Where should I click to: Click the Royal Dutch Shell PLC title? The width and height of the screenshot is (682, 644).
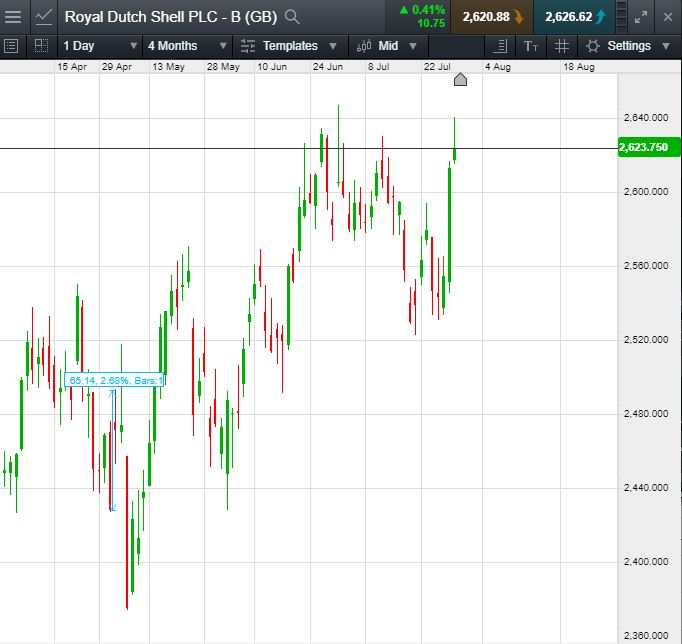coord(171,17)
